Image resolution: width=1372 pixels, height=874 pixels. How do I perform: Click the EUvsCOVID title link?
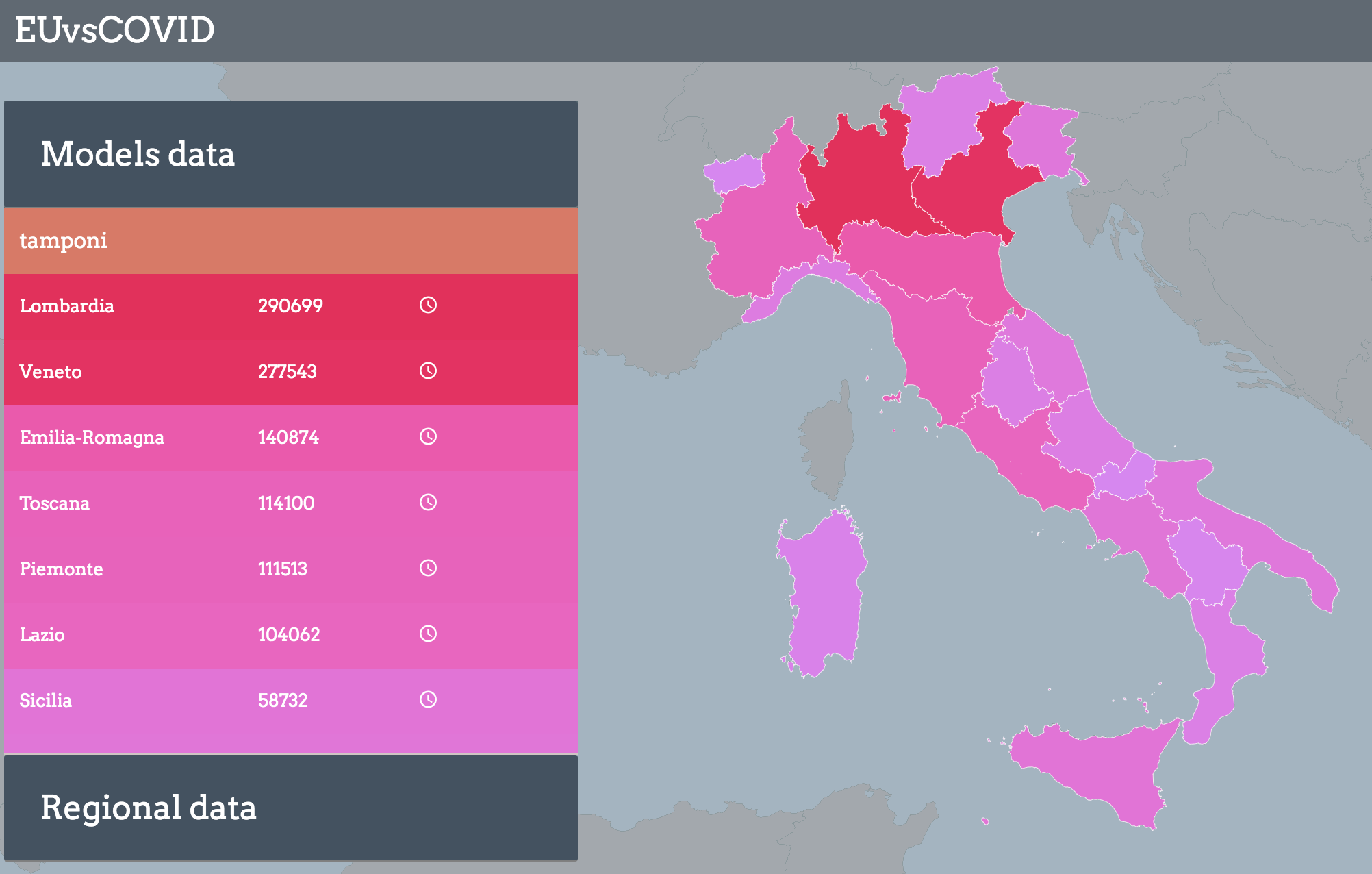click(115, 30)
